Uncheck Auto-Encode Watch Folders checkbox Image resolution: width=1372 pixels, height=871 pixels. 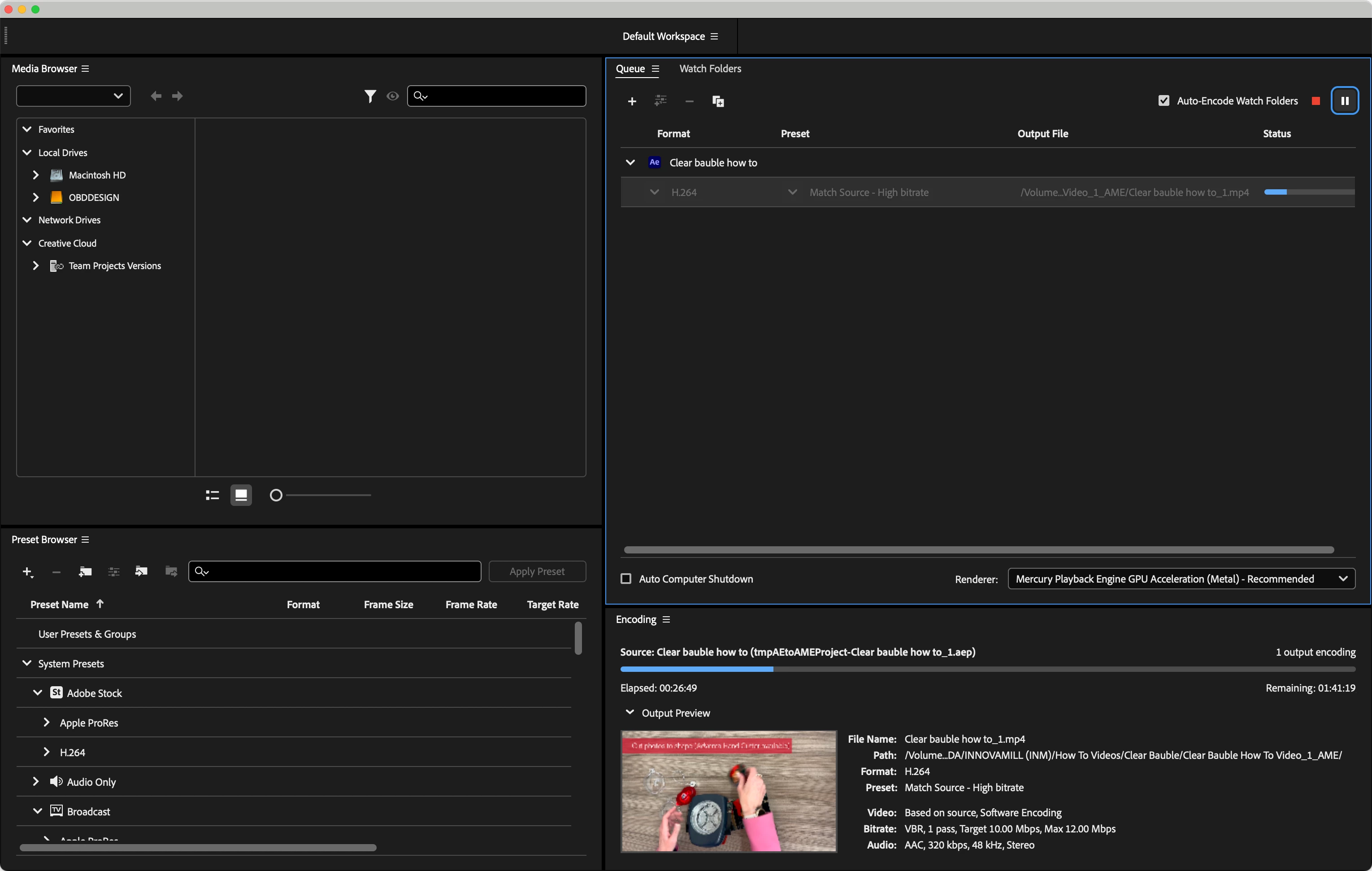click(x=1164, y=101)
